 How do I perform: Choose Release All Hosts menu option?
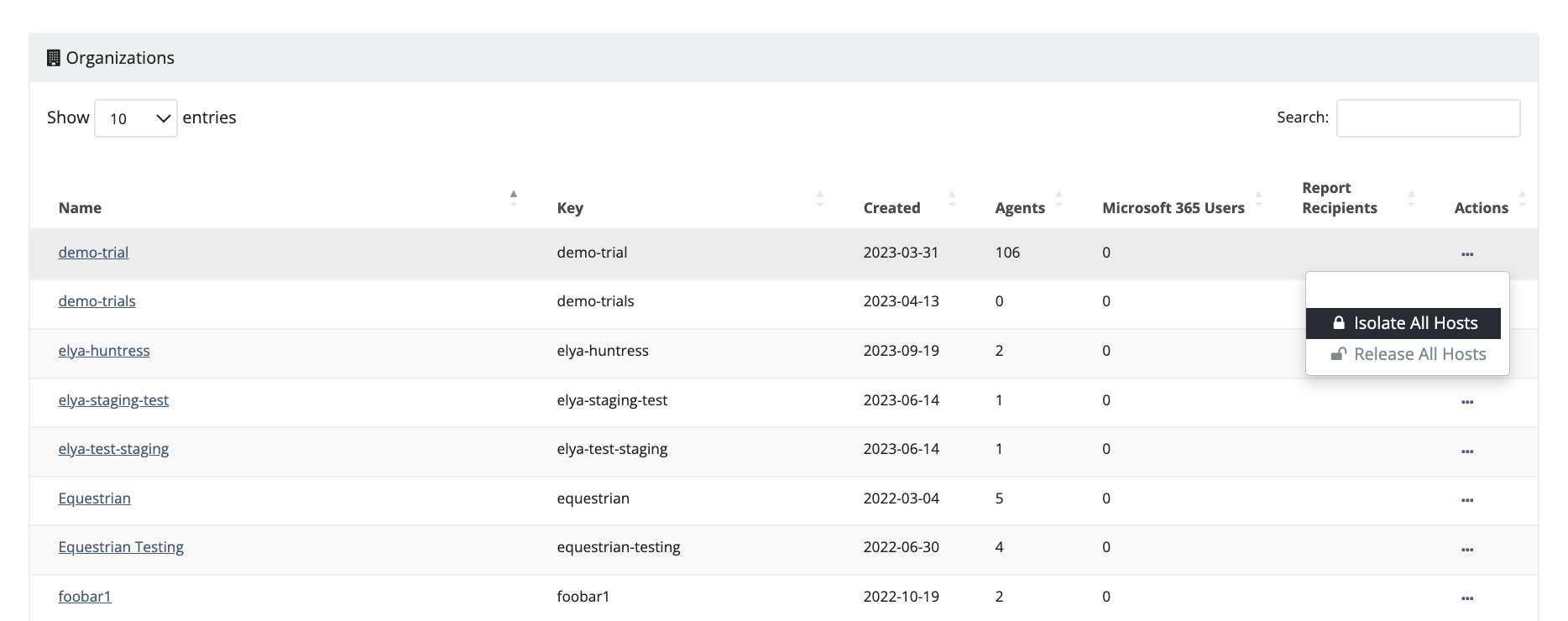(1408, 354)
